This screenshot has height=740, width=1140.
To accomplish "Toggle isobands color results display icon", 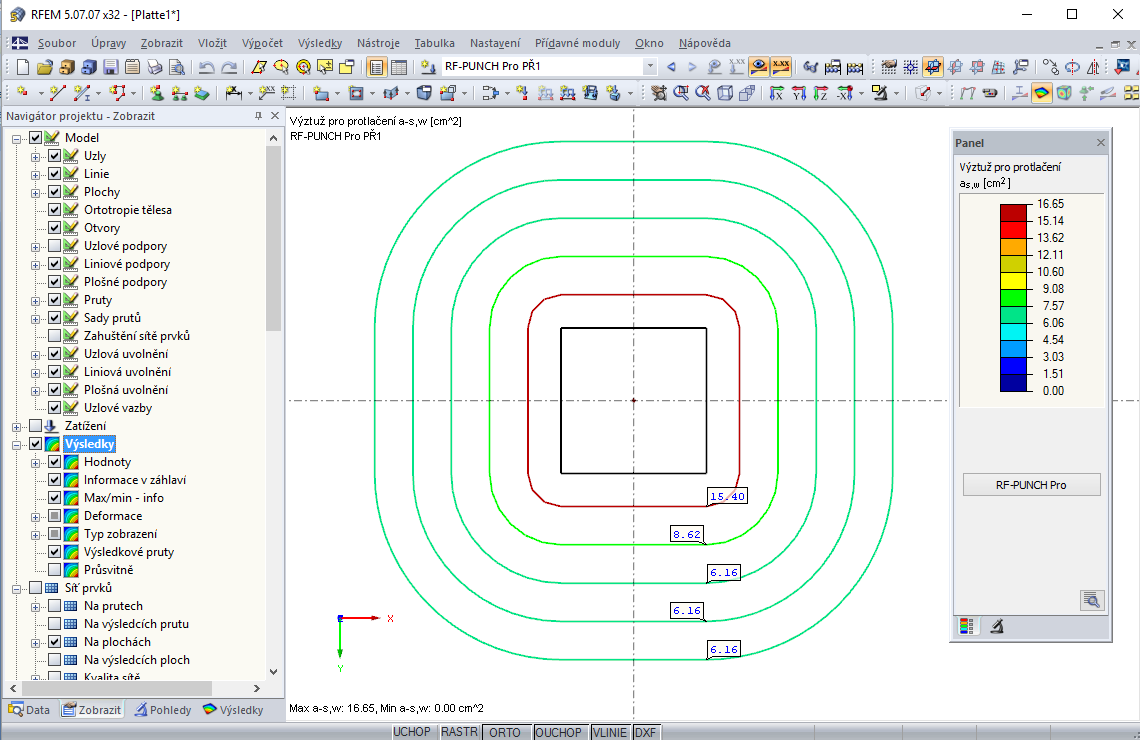I will pos(1042,93).
